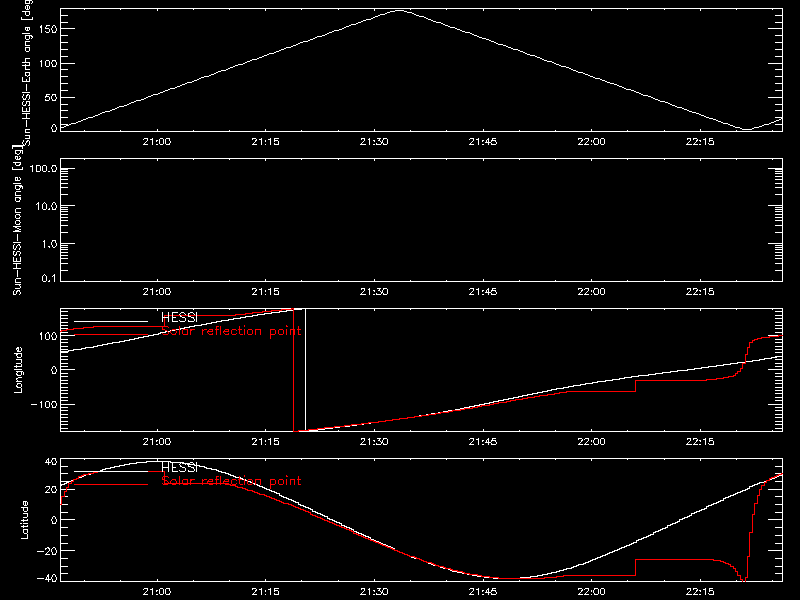The image size is (800, 600).
Task: Click HESSI legend text in Latitude plot
Action: click(x=179, y=467)
